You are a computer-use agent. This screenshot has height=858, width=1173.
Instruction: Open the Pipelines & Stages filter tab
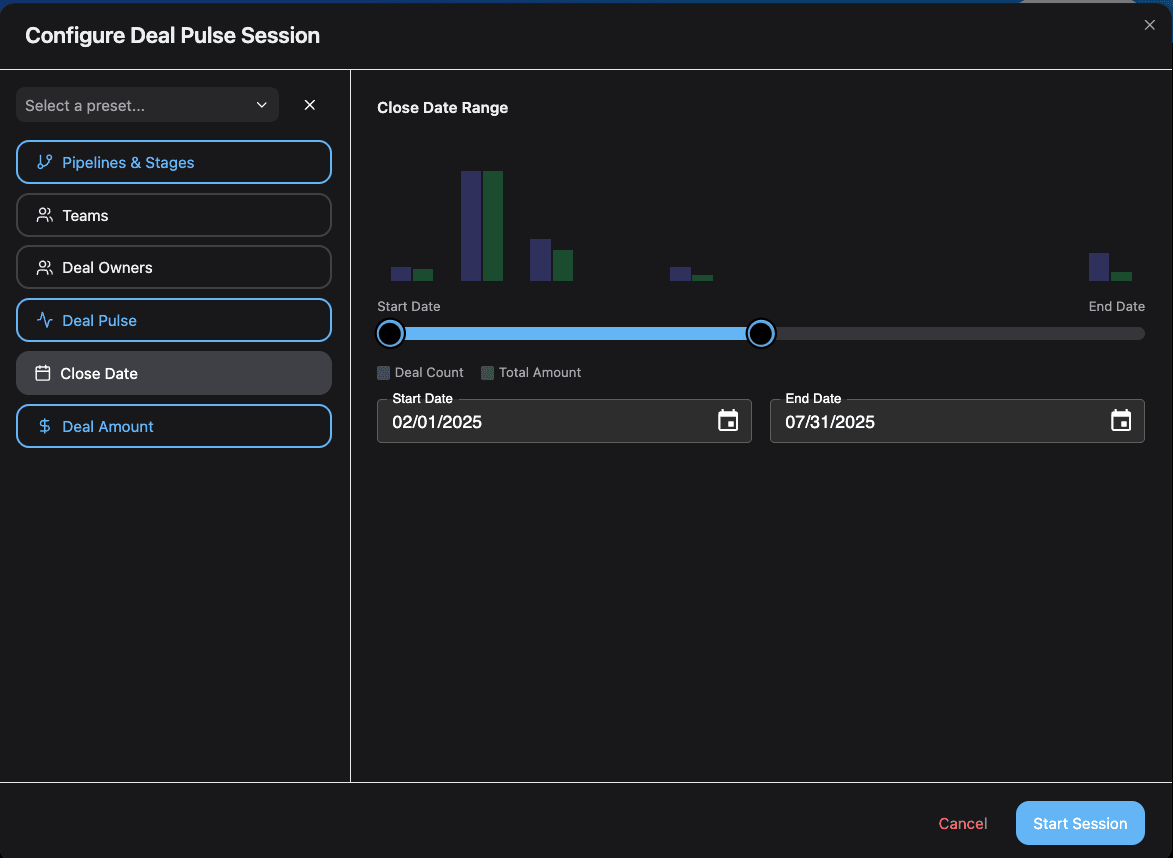click(174, 162)
